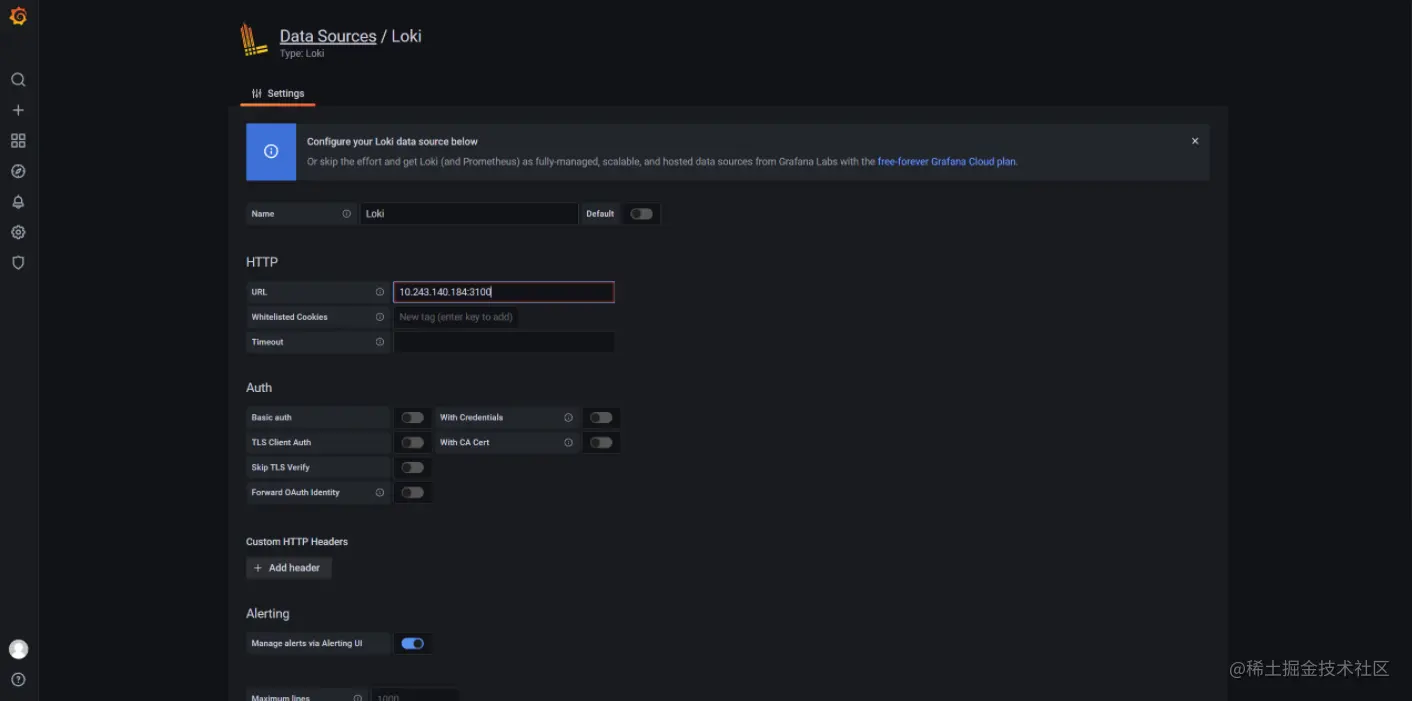Show the Name field info tooltip icon

point(347,214)
